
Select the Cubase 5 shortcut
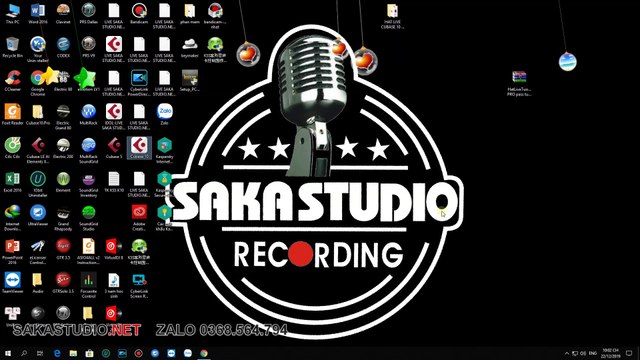coord(114,148)
